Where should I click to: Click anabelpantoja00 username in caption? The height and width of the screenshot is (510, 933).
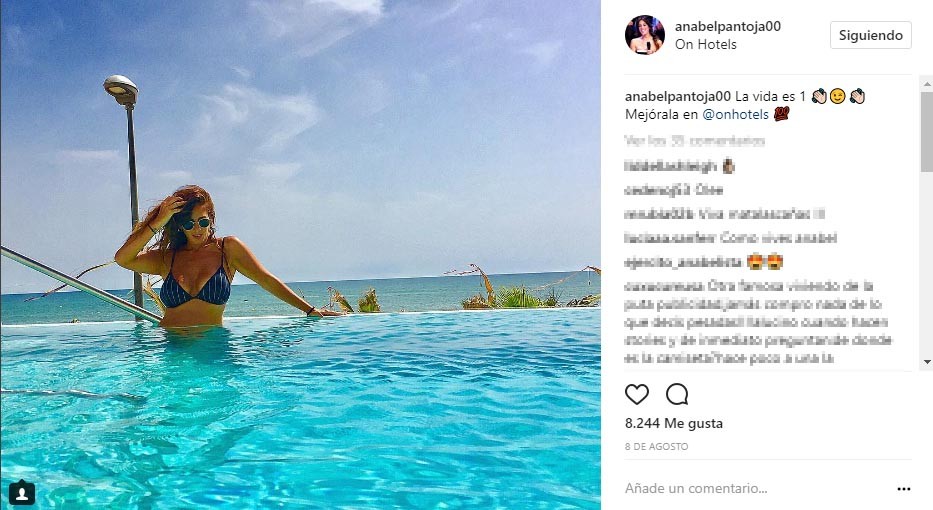pyautogui.click(x=678, y=96)
